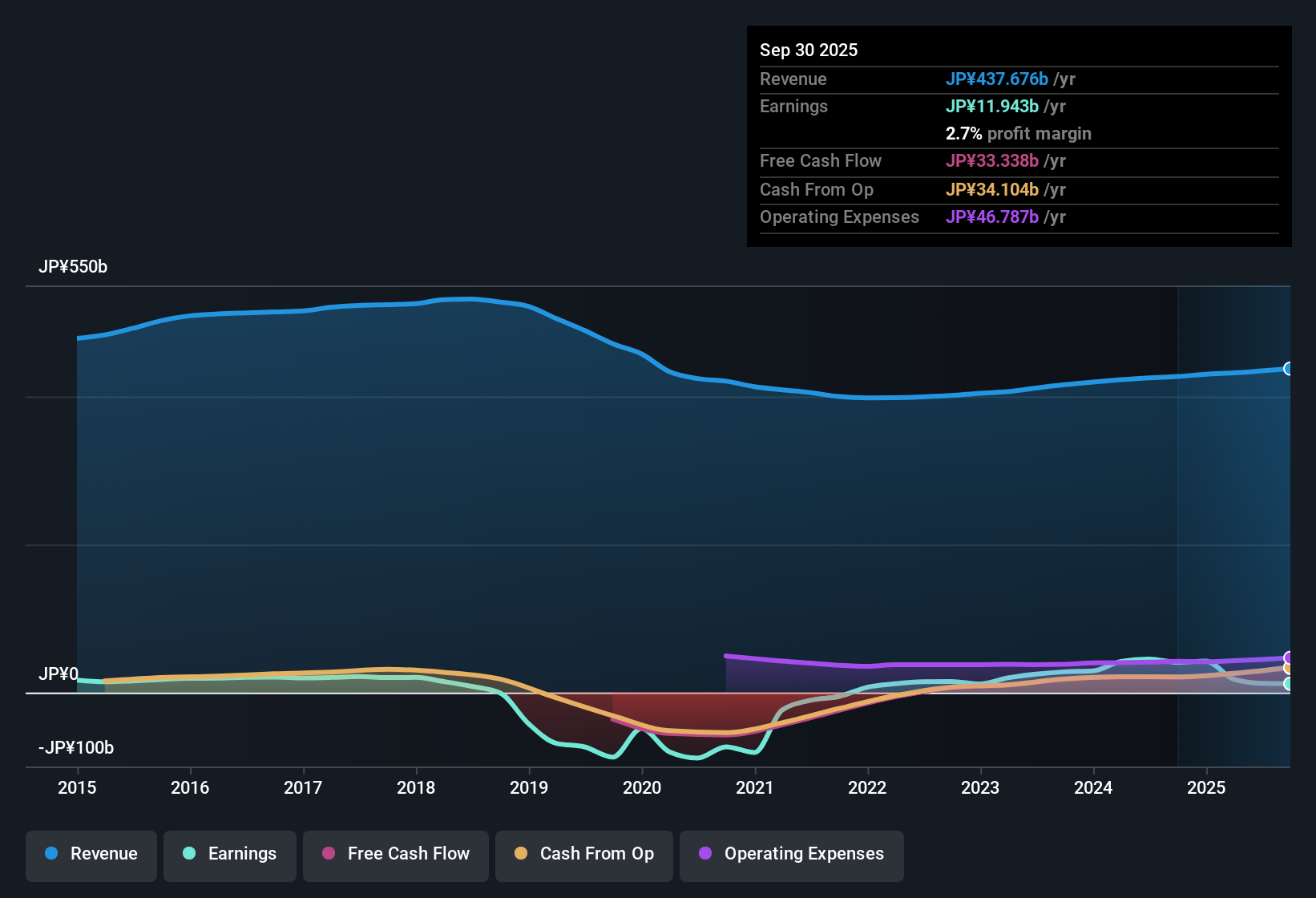
Task: Select the 2025 year label on the axis
Action: pyautogui.click(x=1207, y=788)
